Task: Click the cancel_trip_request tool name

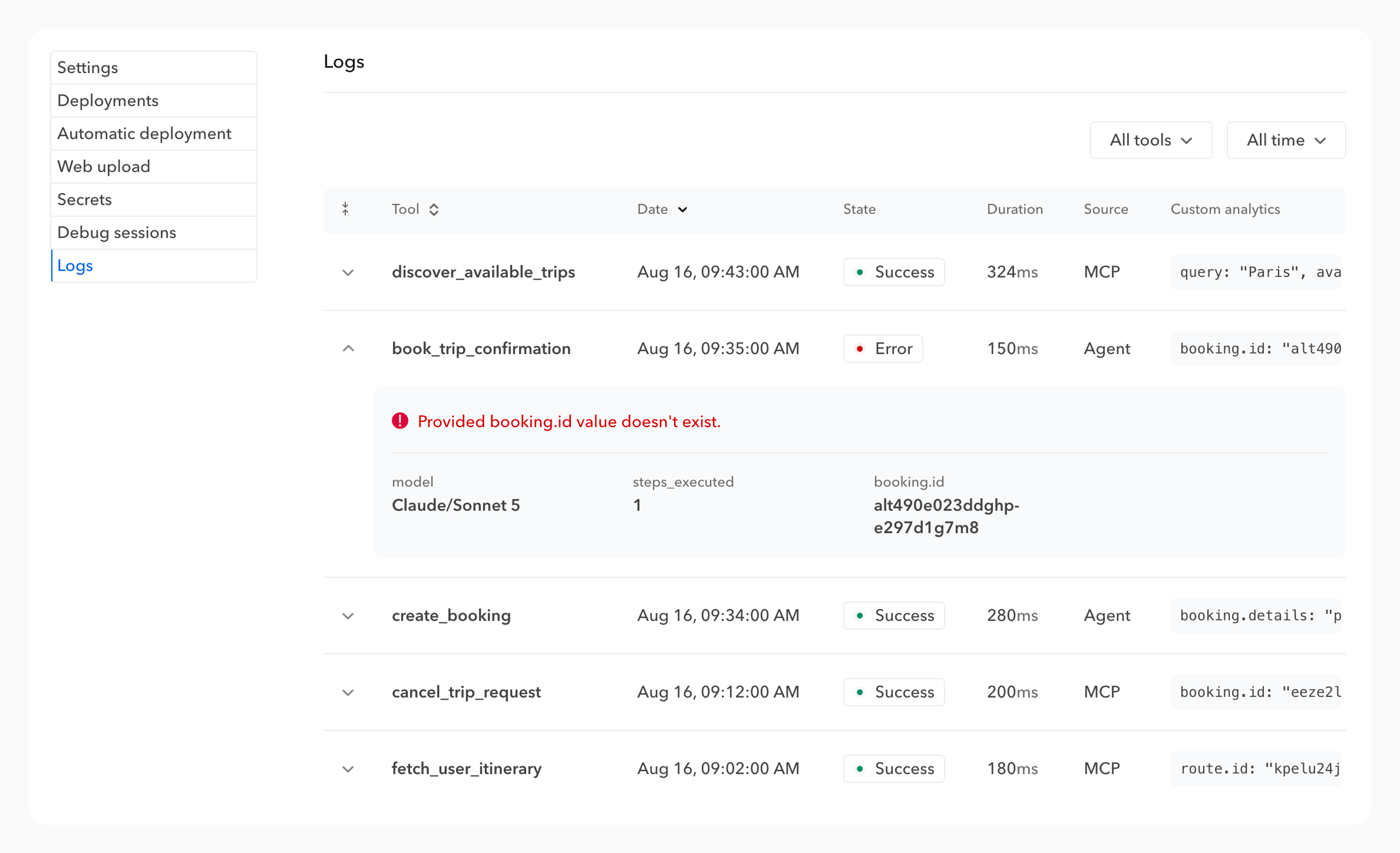Action: (x=466, y=692)
